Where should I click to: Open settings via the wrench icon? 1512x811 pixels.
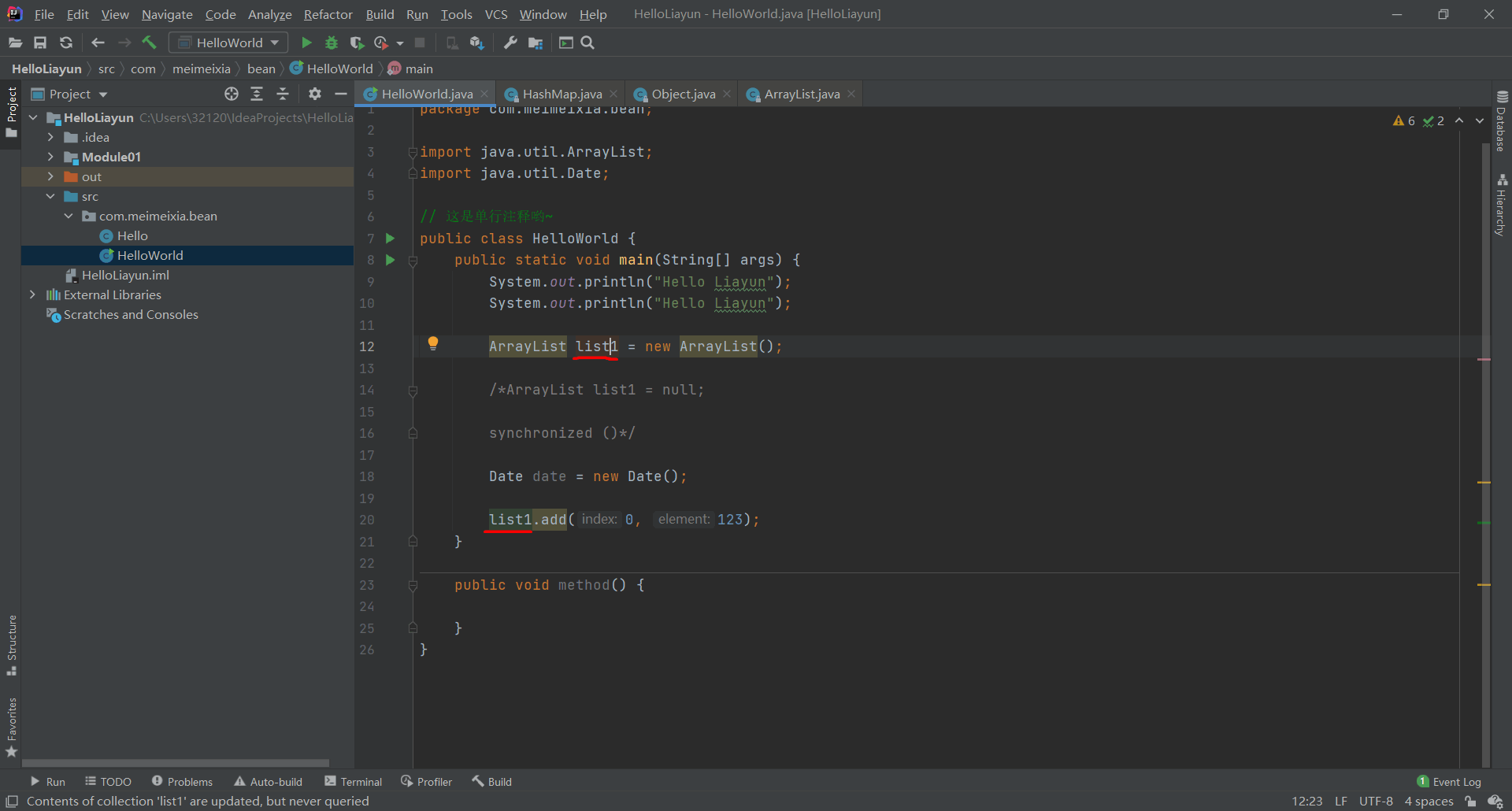[x=510, y=43]
